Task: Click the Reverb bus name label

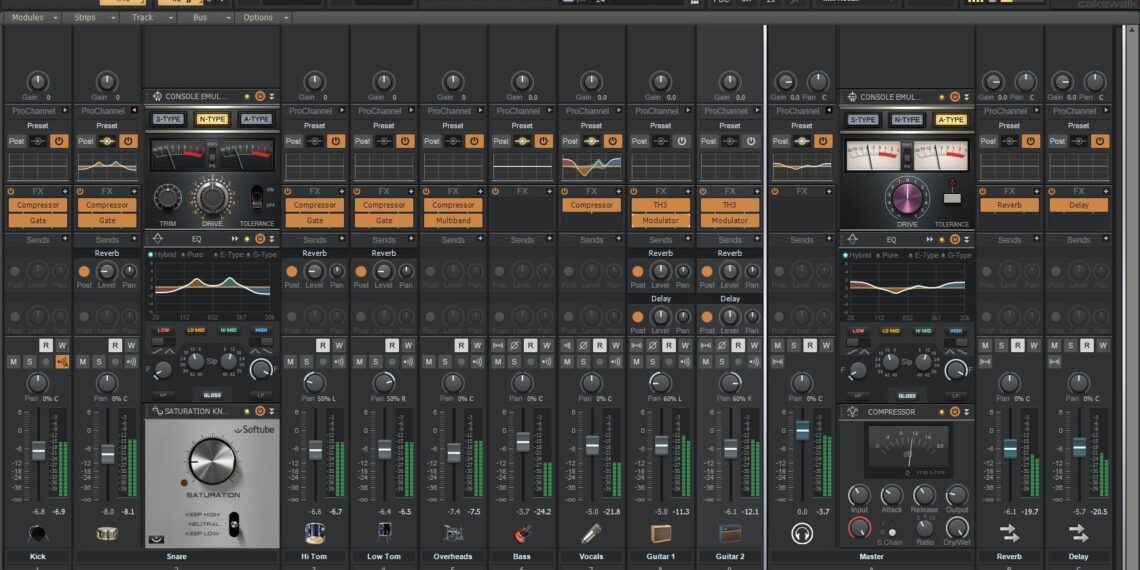Action: tap(1009, 556)
